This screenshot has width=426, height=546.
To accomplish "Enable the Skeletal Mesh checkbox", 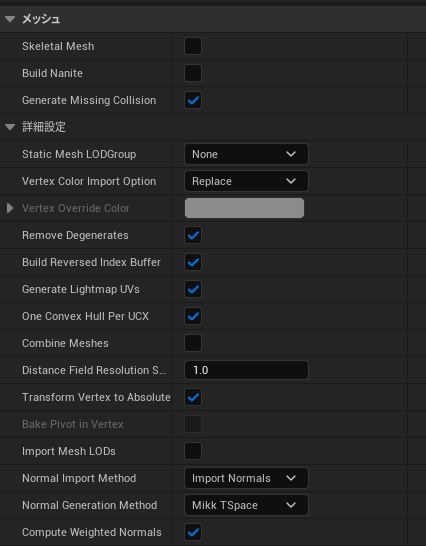I will point(193,46).
